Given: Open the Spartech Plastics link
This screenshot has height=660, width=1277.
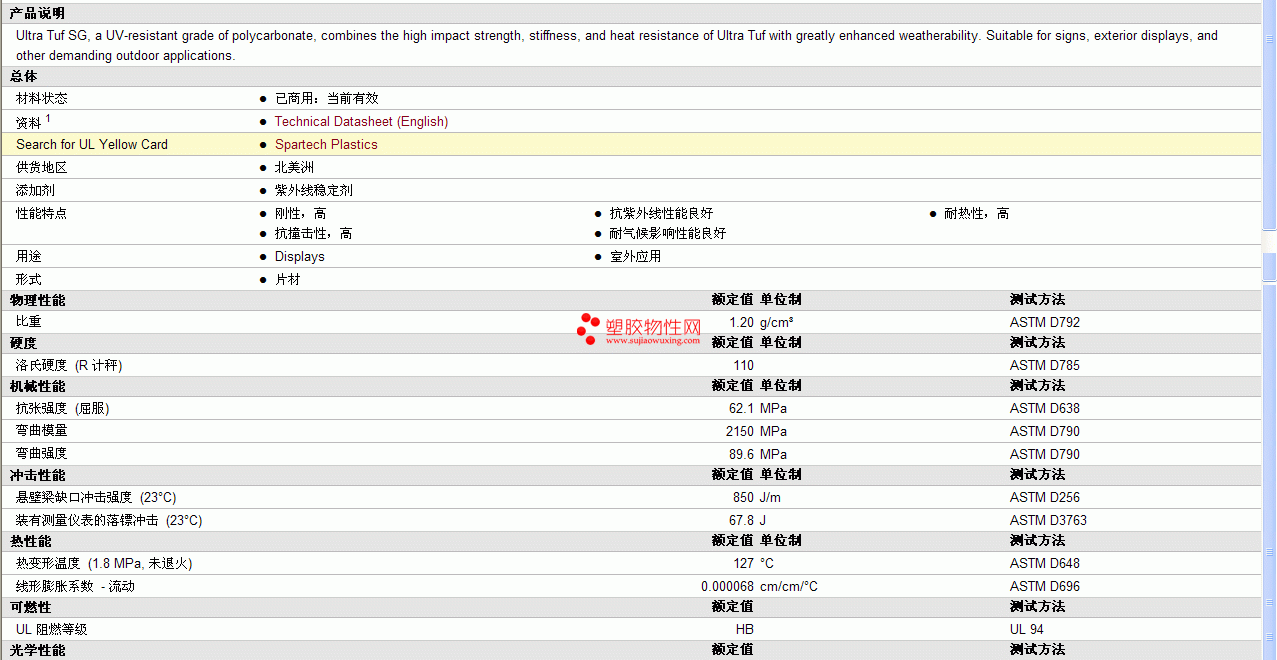Looking at the screenshot, I should click(326, 144).
